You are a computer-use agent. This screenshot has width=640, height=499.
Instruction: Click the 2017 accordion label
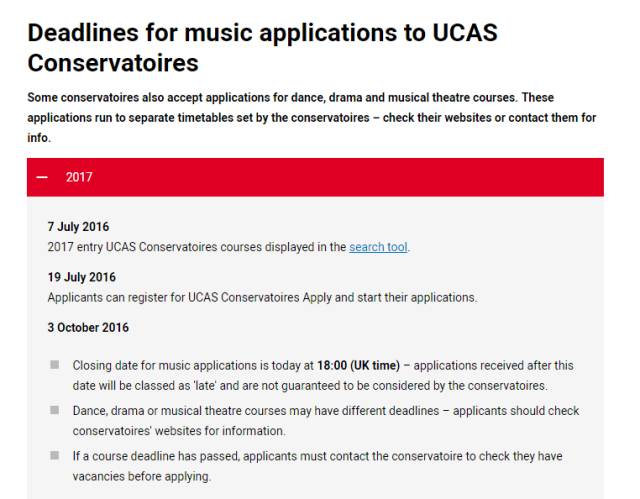click(79, 177)
